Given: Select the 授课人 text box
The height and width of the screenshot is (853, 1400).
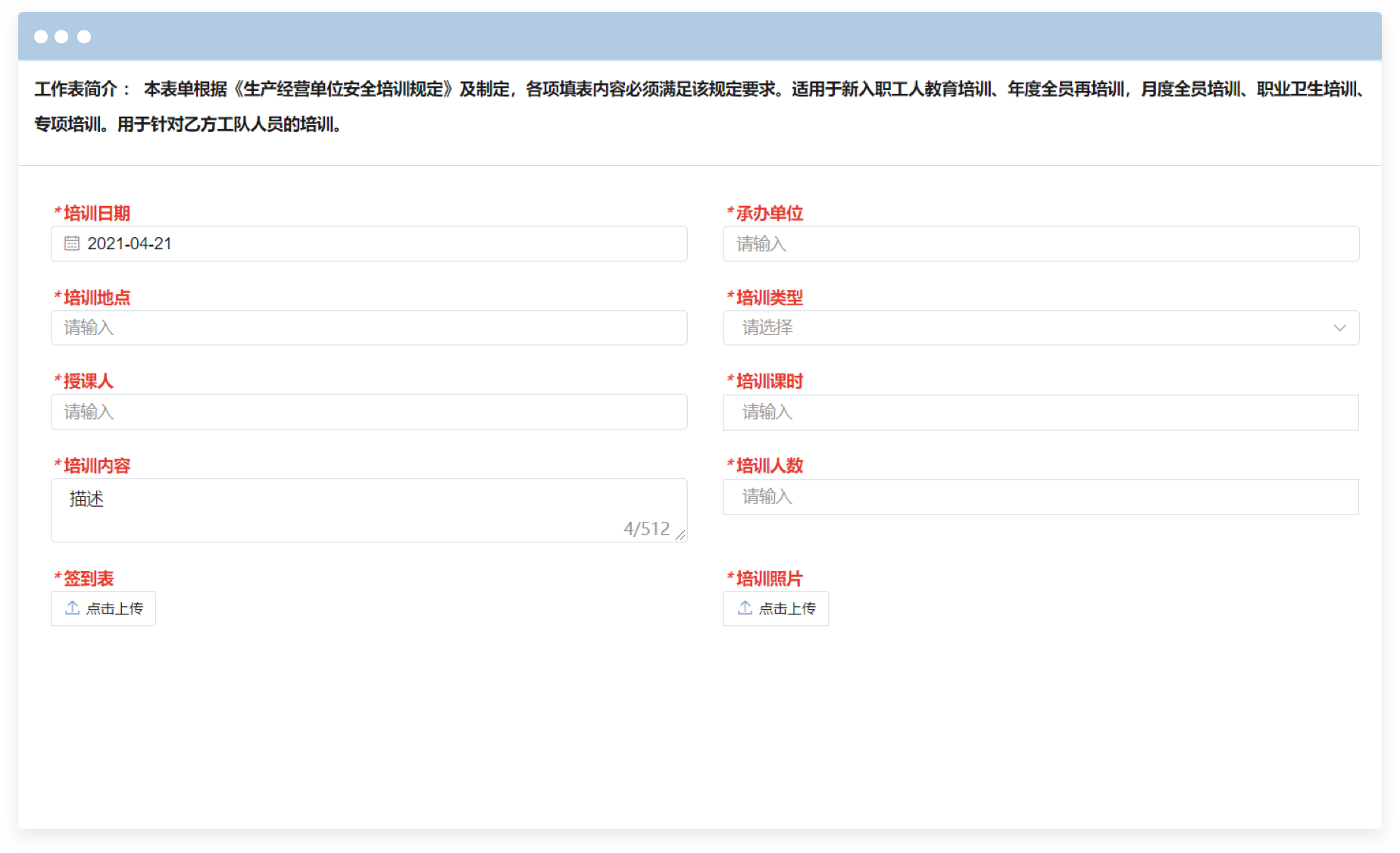Looking at the screenshot, I should coord(369,412).
